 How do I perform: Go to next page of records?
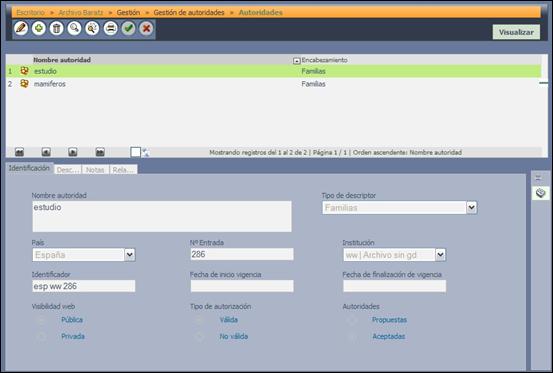pos(73,152)
